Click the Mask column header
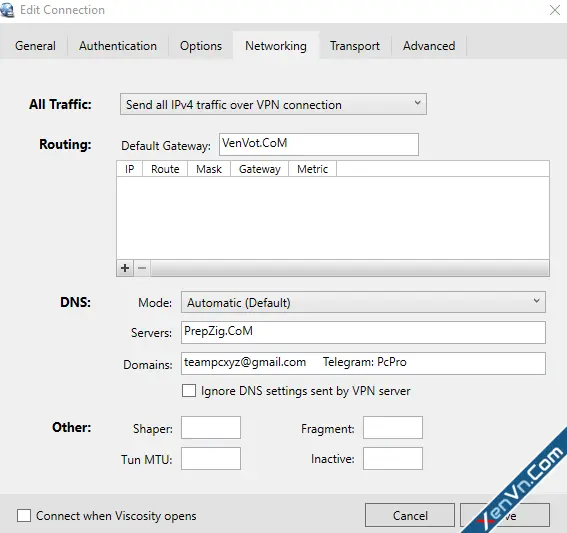567x533 pixels. [x=209, y=169]
